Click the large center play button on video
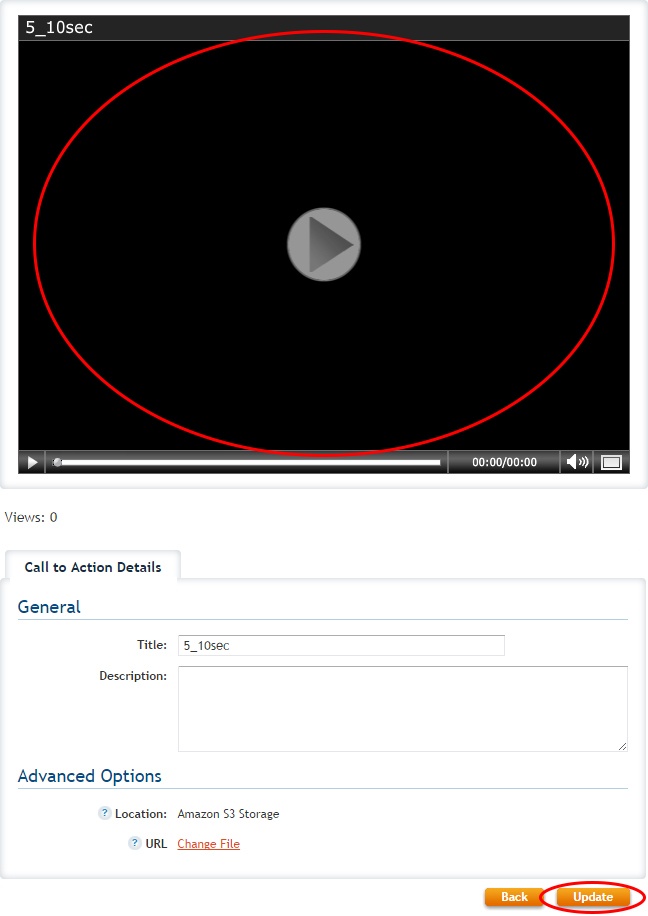The image size is (648, 916). (x=324, y=244)
